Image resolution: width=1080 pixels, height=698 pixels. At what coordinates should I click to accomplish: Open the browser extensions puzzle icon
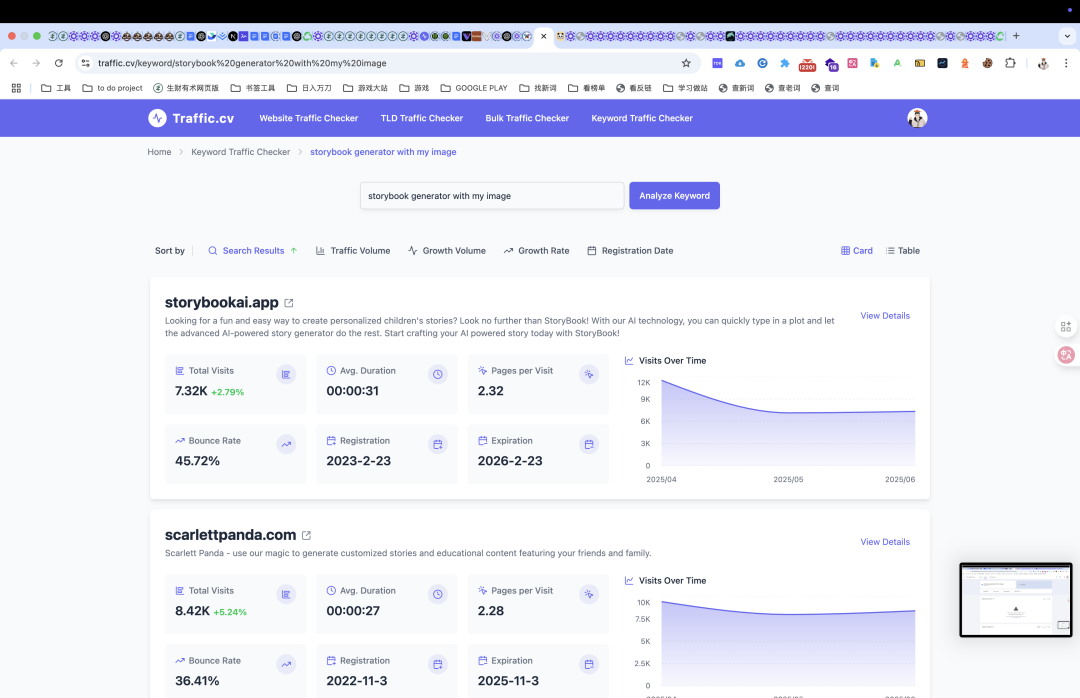(1010, 63)
